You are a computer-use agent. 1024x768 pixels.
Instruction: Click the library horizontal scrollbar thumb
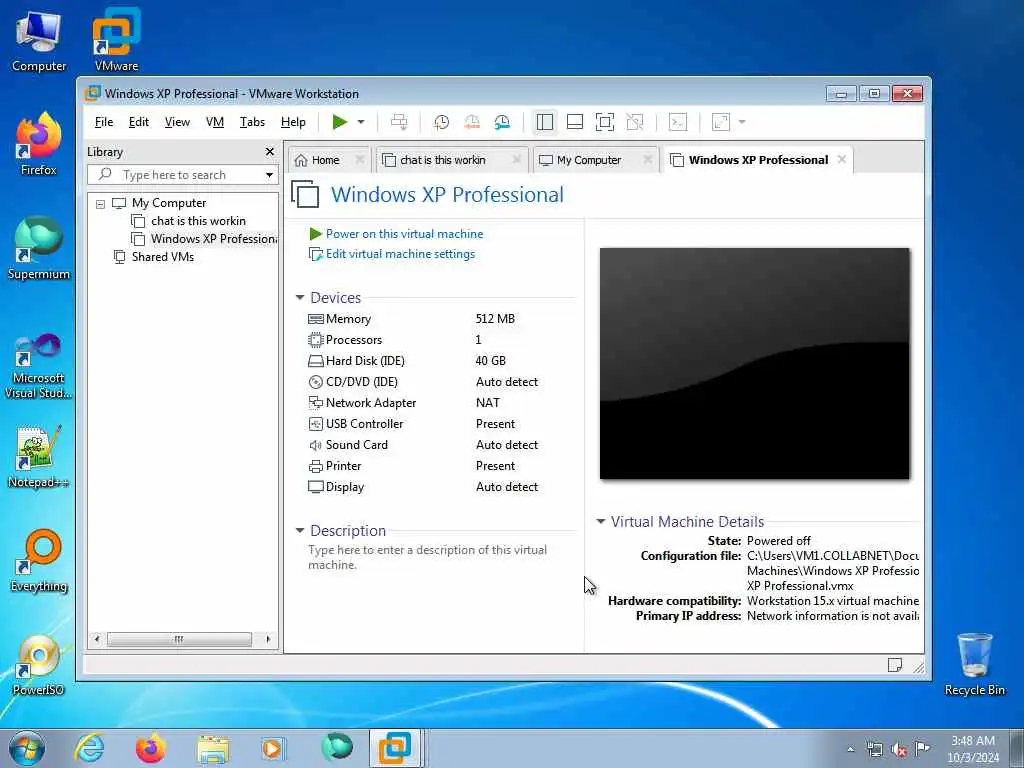(179, 639)
